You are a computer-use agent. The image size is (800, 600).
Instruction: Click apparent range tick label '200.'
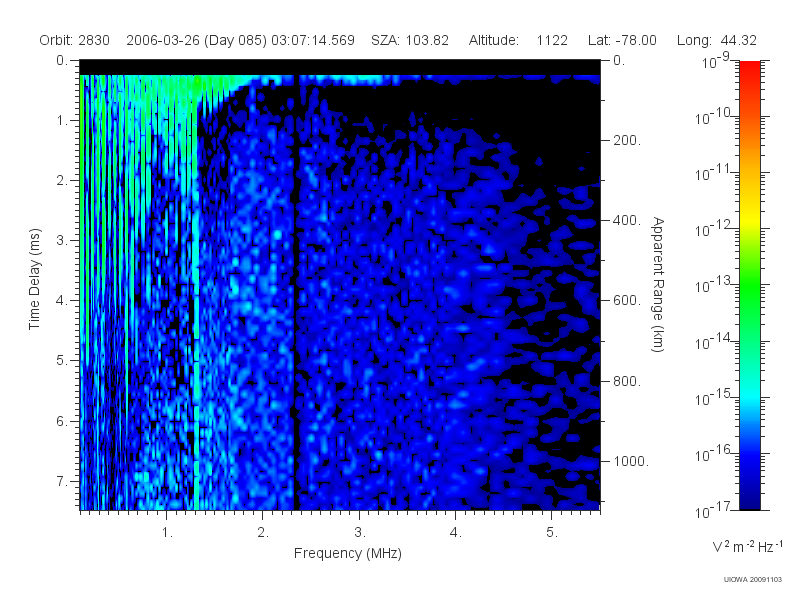(x=627, y=140)
